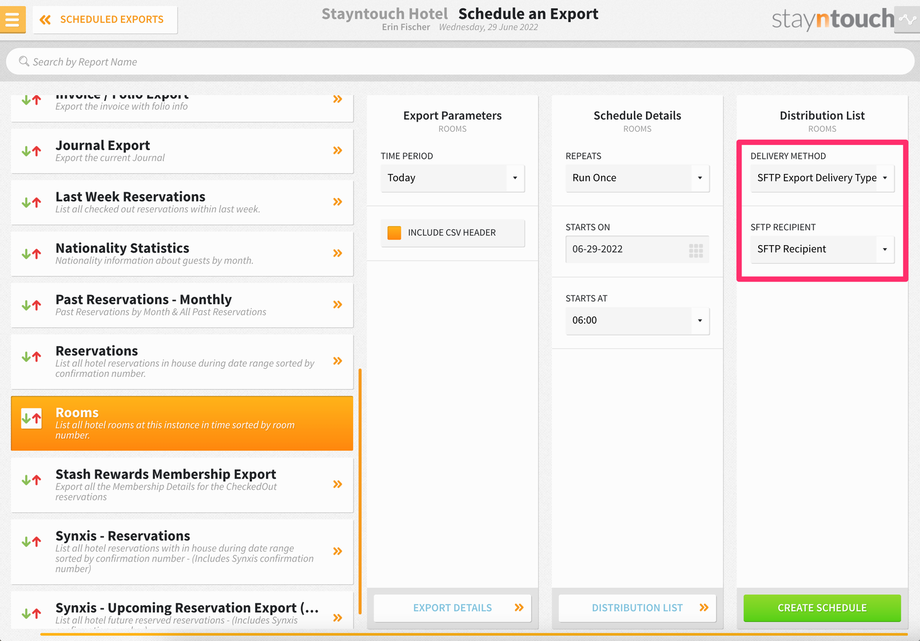Screen dimensions: 920x641
Task: Open the Repeats dropdown showing Run Once
Action: click(637, 178)
